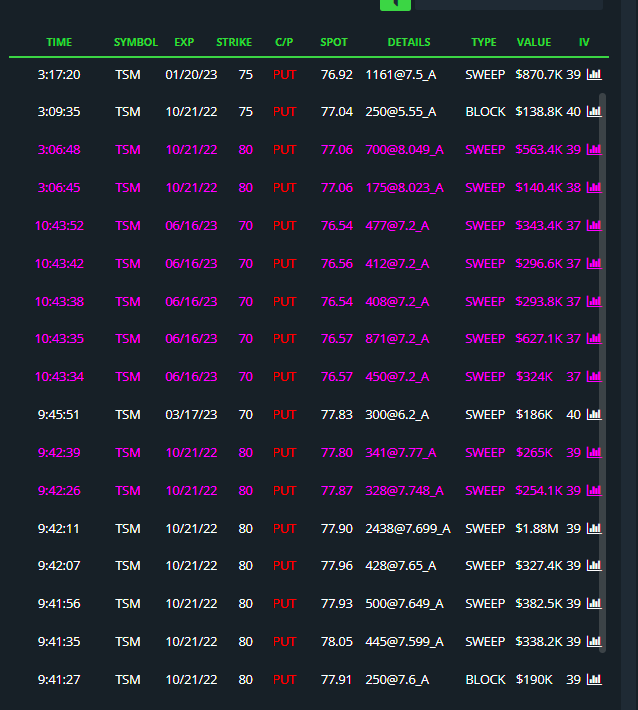Screen dimensions: 638x710
Task: Select details 2438@7.699_A
Action: point(408,529)
